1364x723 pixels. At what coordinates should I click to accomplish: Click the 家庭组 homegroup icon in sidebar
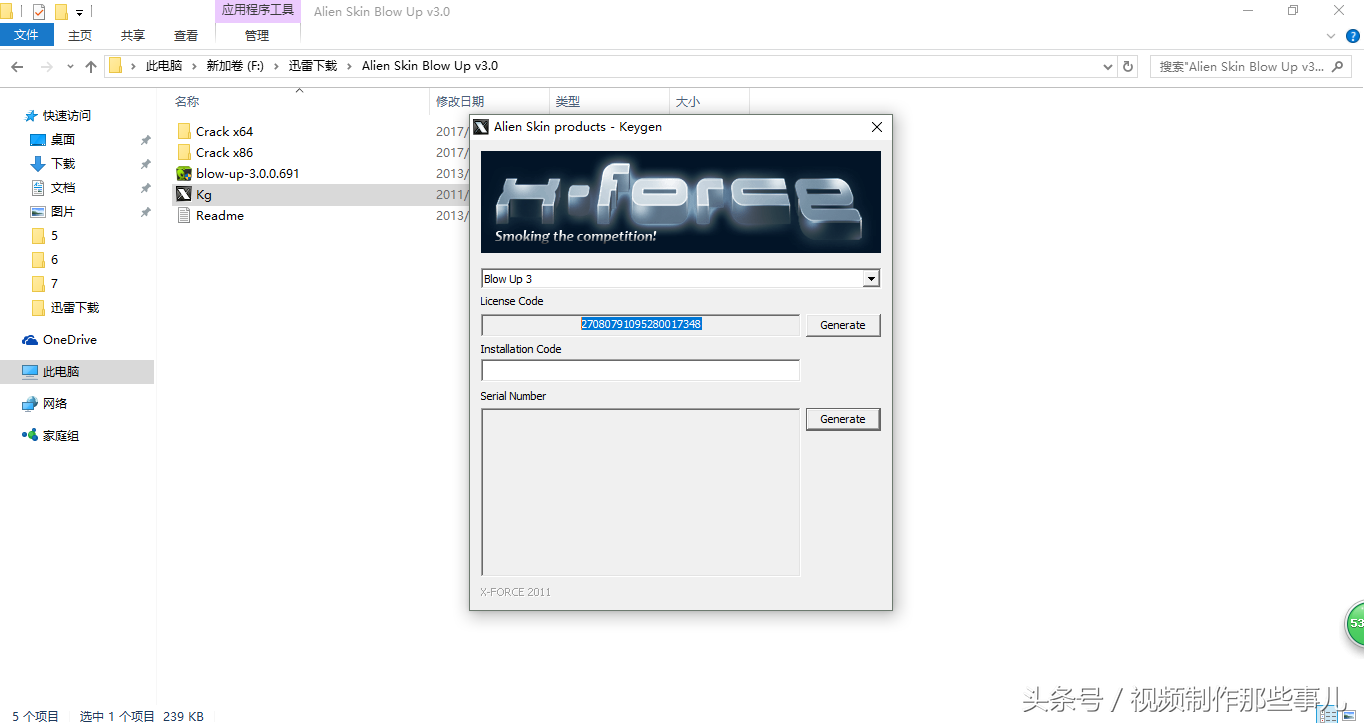pos(30,435)
